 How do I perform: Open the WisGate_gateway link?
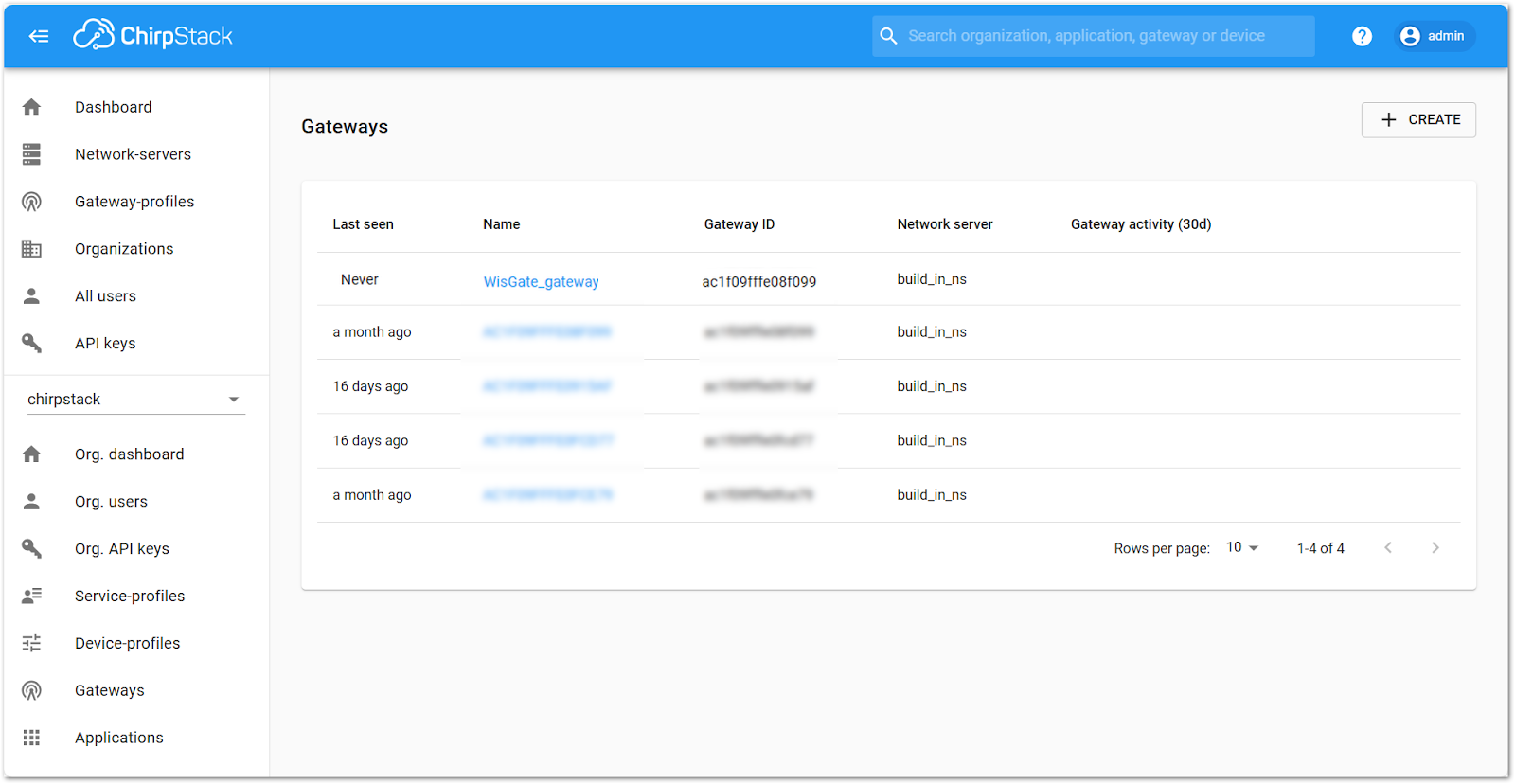click(x=541, y=281)
